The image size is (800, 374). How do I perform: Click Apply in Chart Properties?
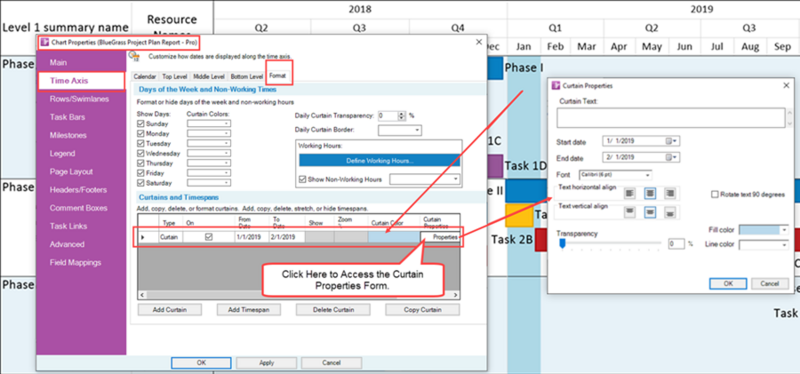point(266,363)
